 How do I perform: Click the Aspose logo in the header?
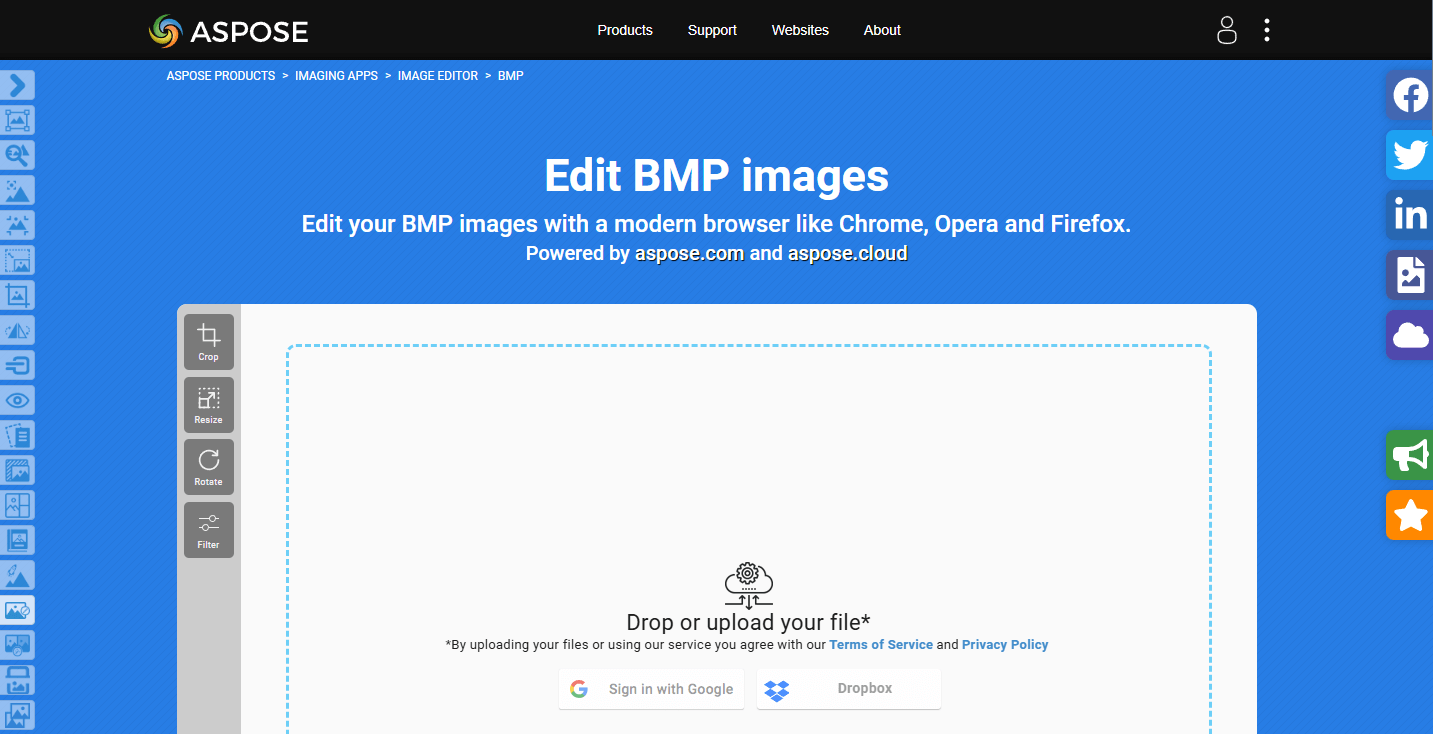(228, 30)
